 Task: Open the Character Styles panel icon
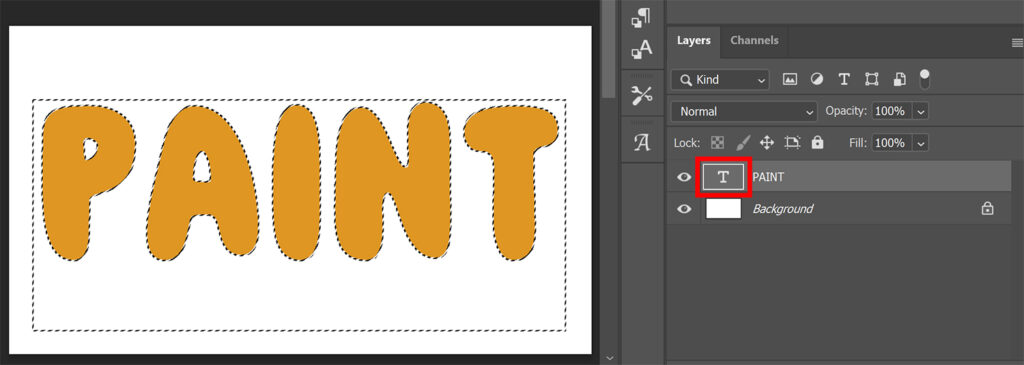coord(641,50)
